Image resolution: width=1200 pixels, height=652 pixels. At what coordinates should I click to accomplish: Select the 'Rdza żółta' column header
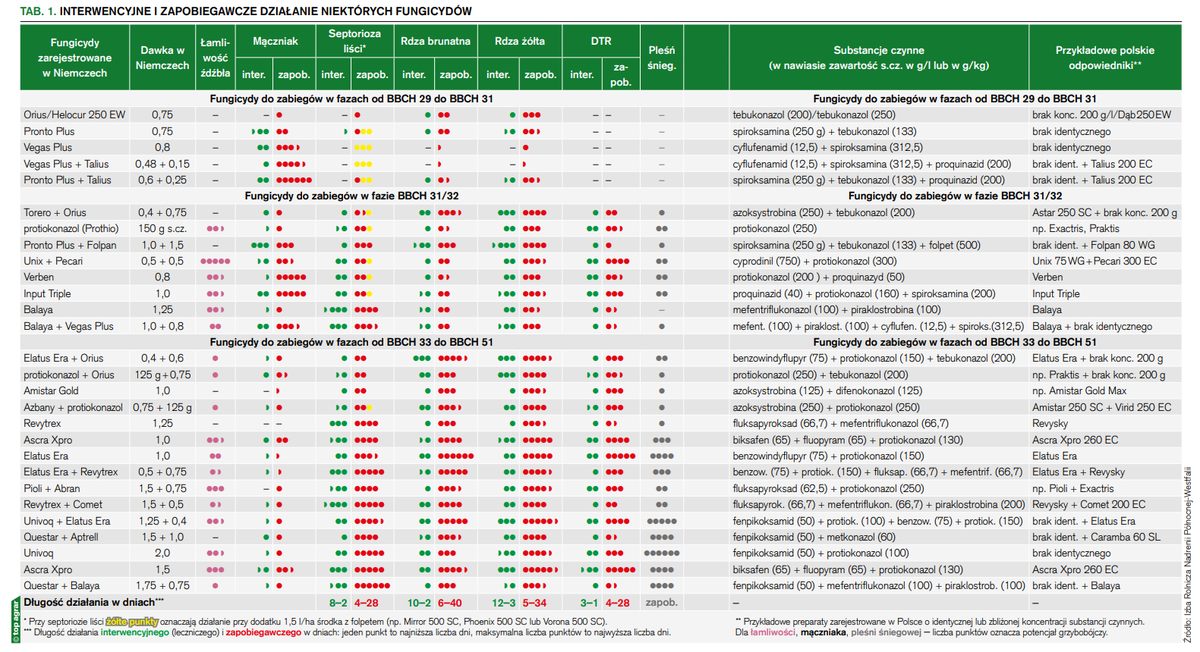(520, 43)
